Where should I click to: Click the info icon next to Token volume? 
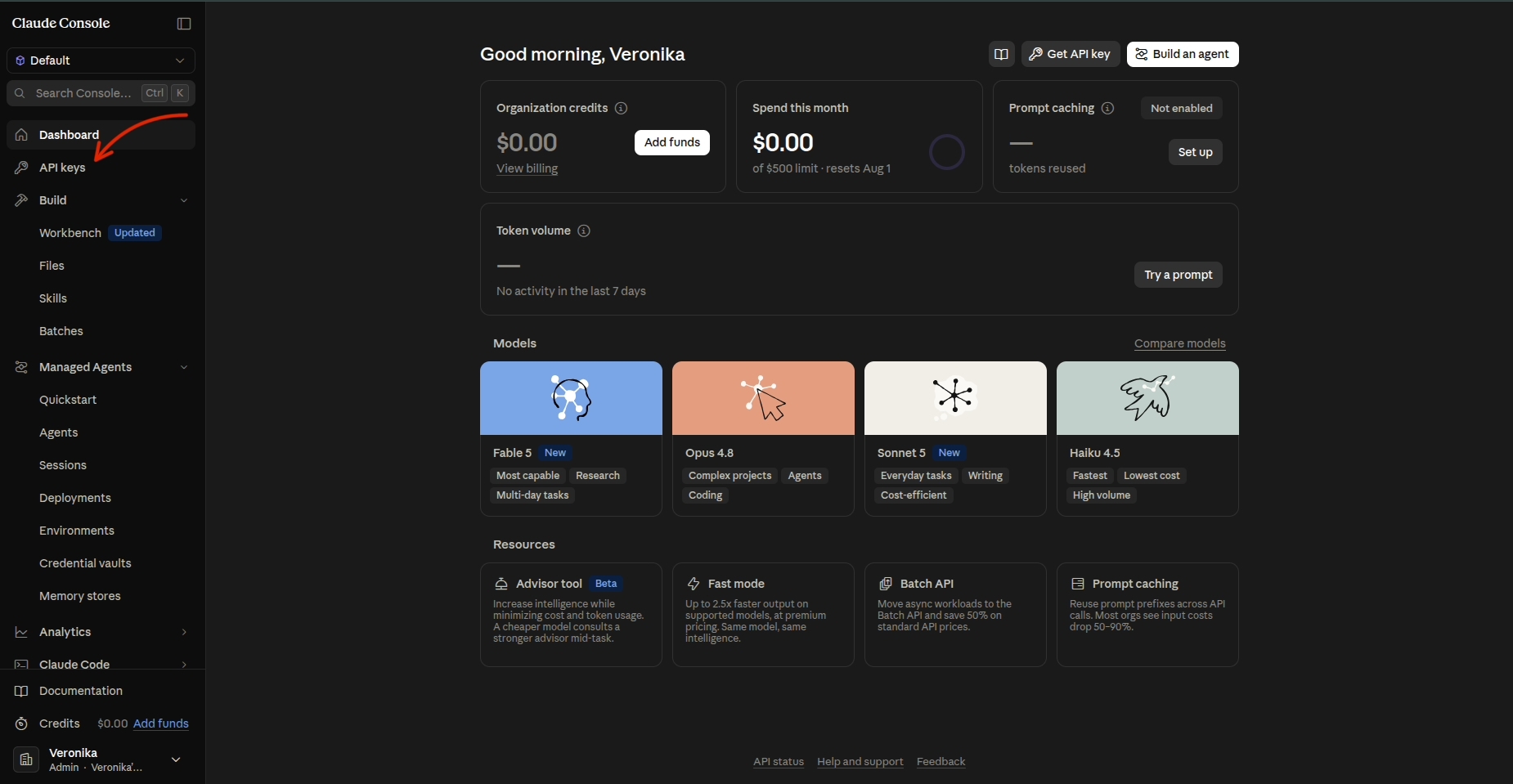coord(584,231)
